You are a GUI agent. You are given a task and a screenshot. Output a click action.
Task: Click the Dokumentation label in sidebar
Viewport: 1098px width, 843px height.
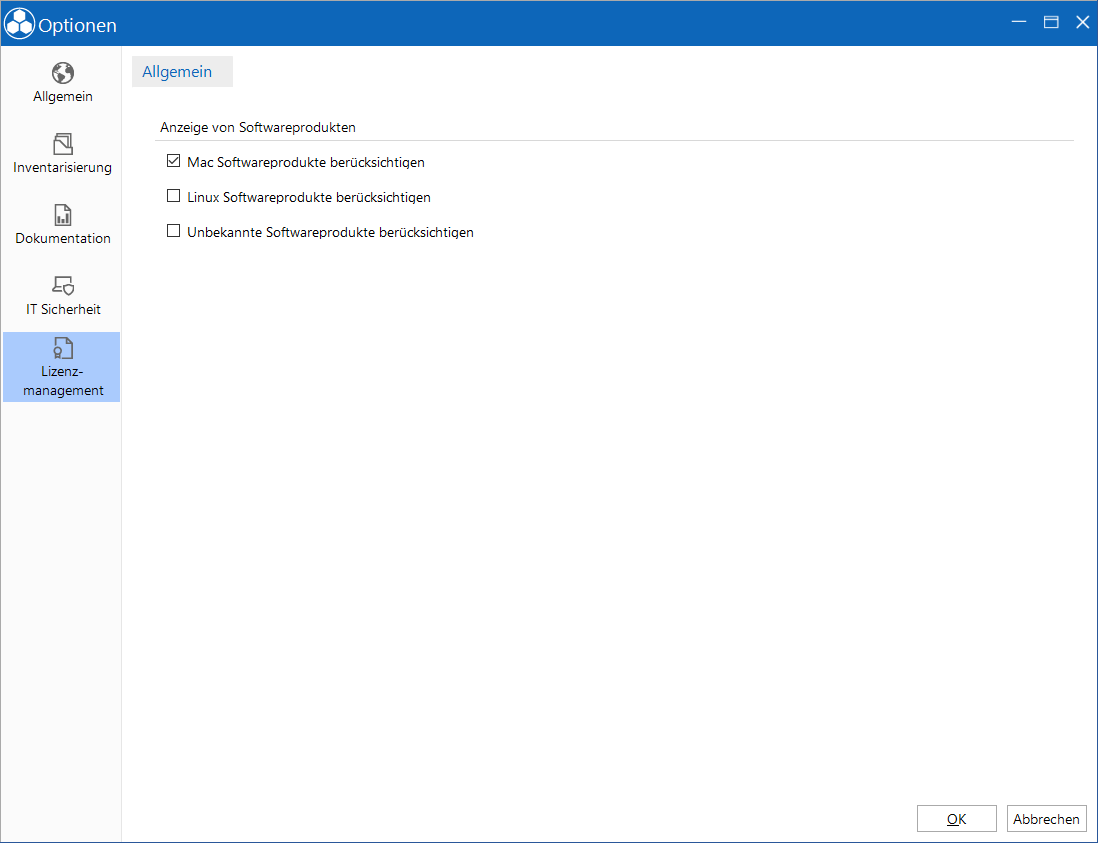[x=62, y=238]
